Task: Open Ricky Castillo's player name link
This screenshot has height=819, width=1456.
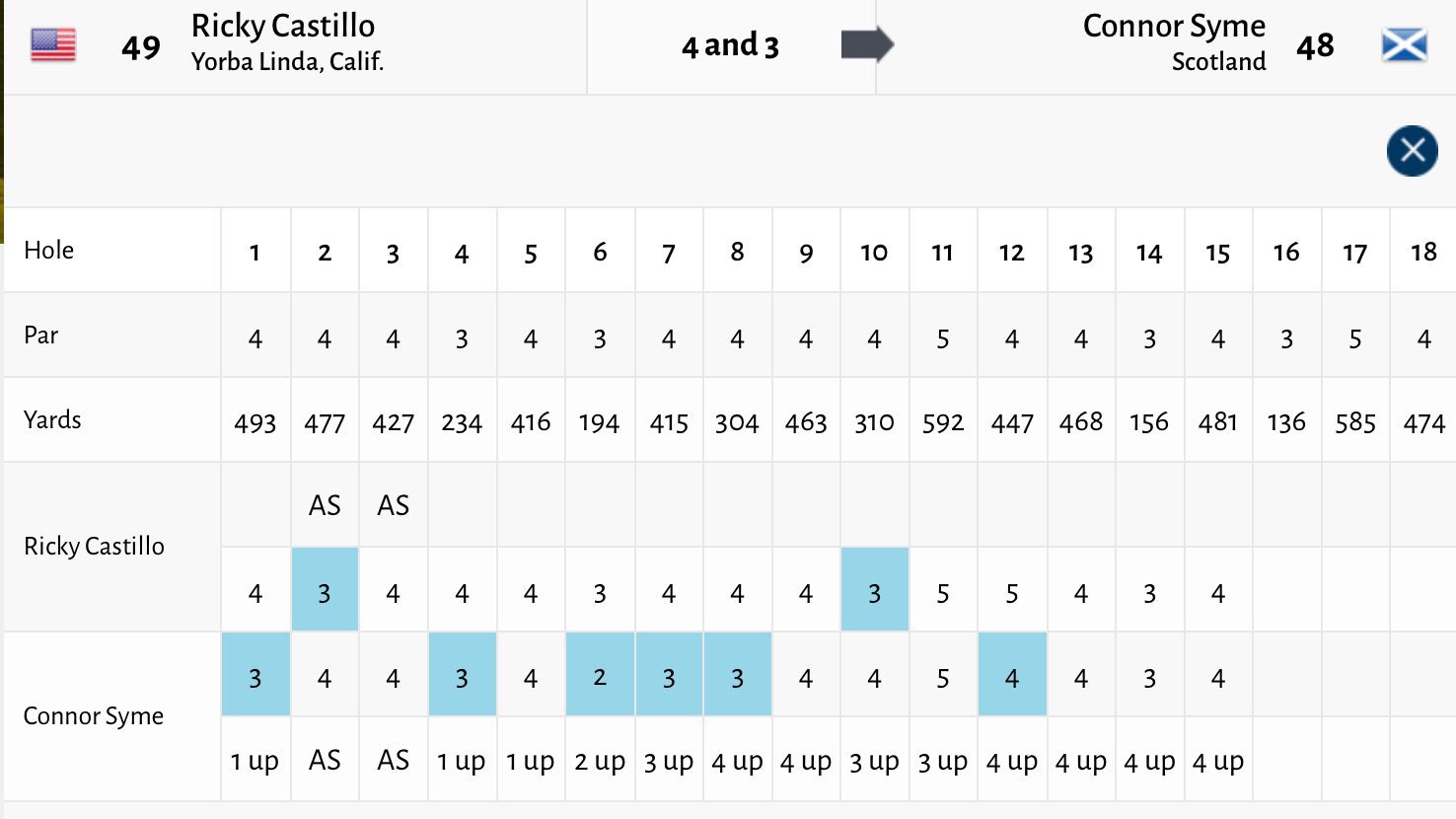Action: 283,27
